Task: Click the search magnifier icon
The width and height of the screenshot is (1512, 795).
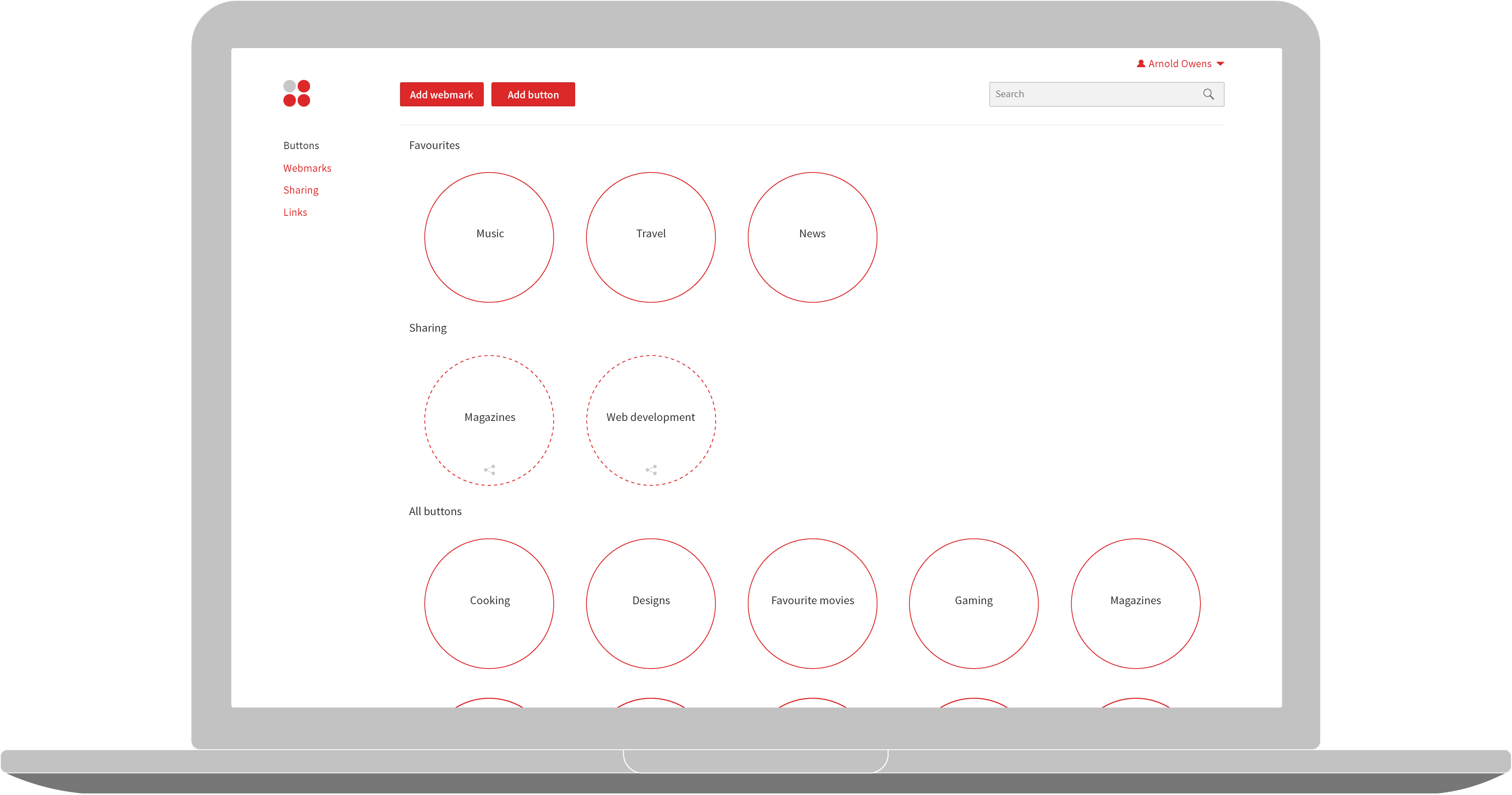Action: pos(1208,94)
